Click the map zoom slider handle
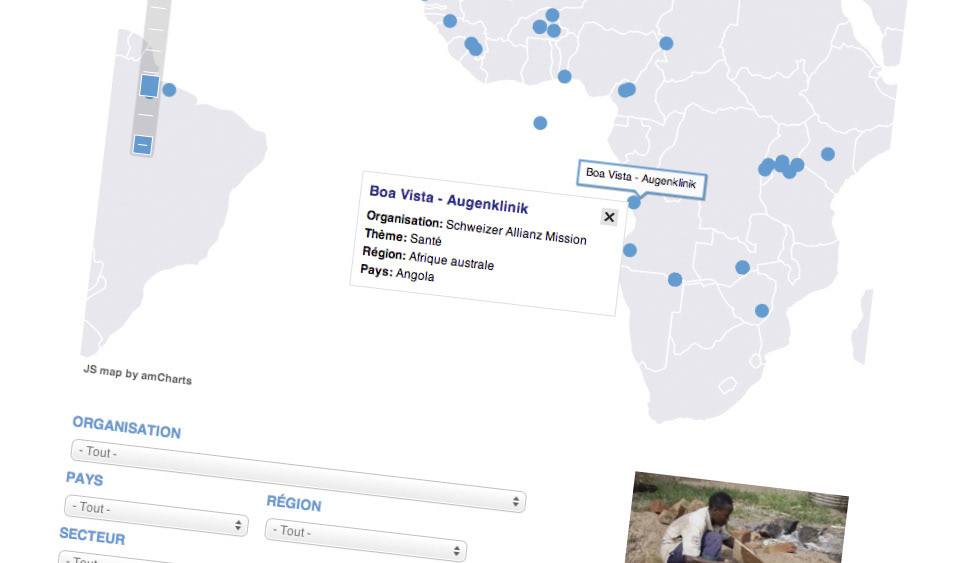 coord(149,86)
